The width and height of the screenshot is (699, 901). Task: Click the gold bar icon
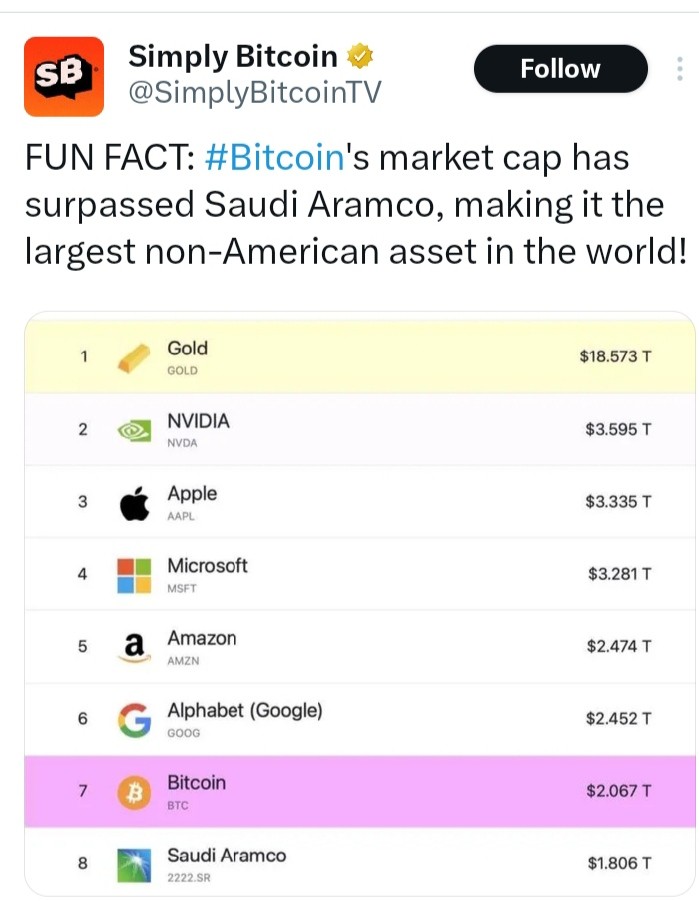coord(134,357)
